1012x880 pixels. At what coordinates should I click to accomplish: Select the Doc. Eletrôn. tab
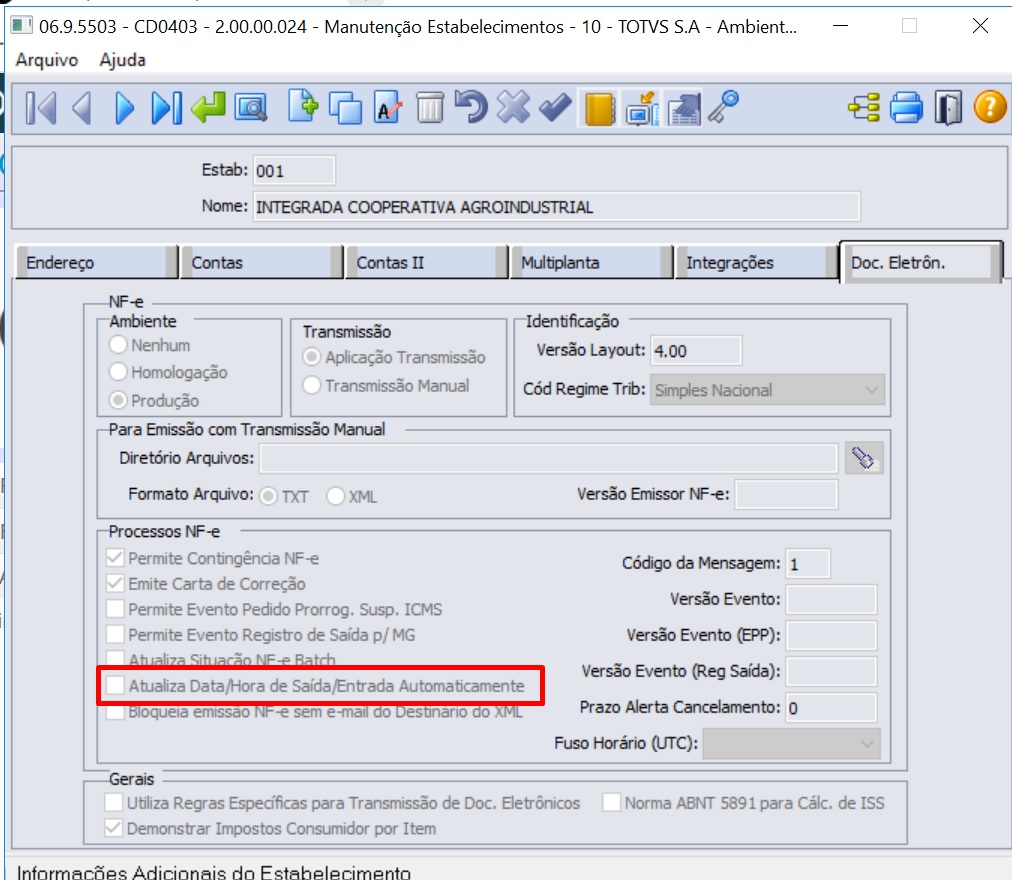pyautogui.click(x=921, y=262)
